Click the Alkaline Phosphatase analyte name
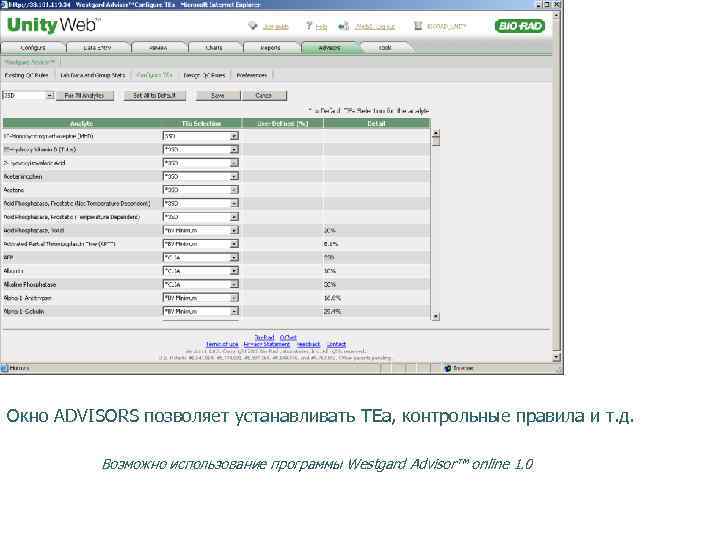 [30, 285]
